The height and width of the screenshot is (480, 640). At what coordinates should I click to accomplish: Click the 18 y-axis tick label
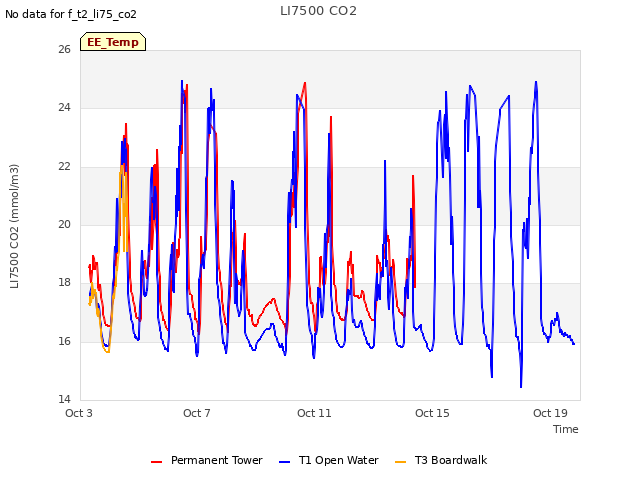[x=64, y=282]
